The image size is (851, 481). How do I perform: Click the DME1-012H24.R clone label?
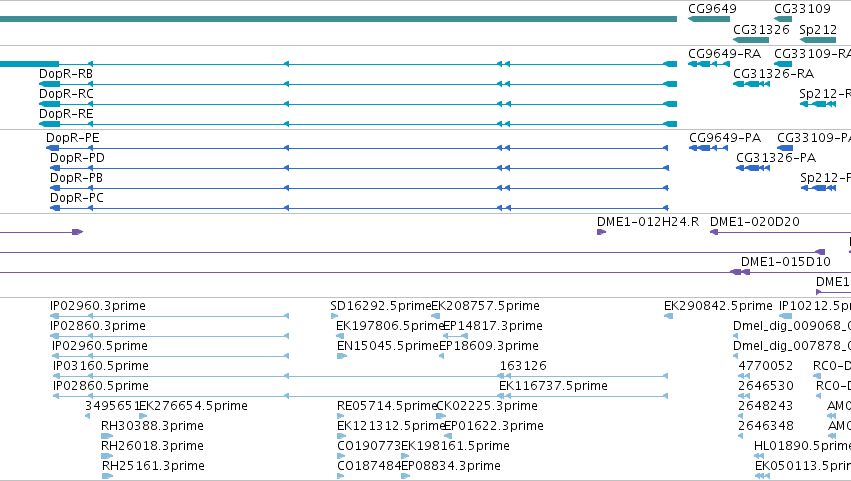(x=647, y=222)
